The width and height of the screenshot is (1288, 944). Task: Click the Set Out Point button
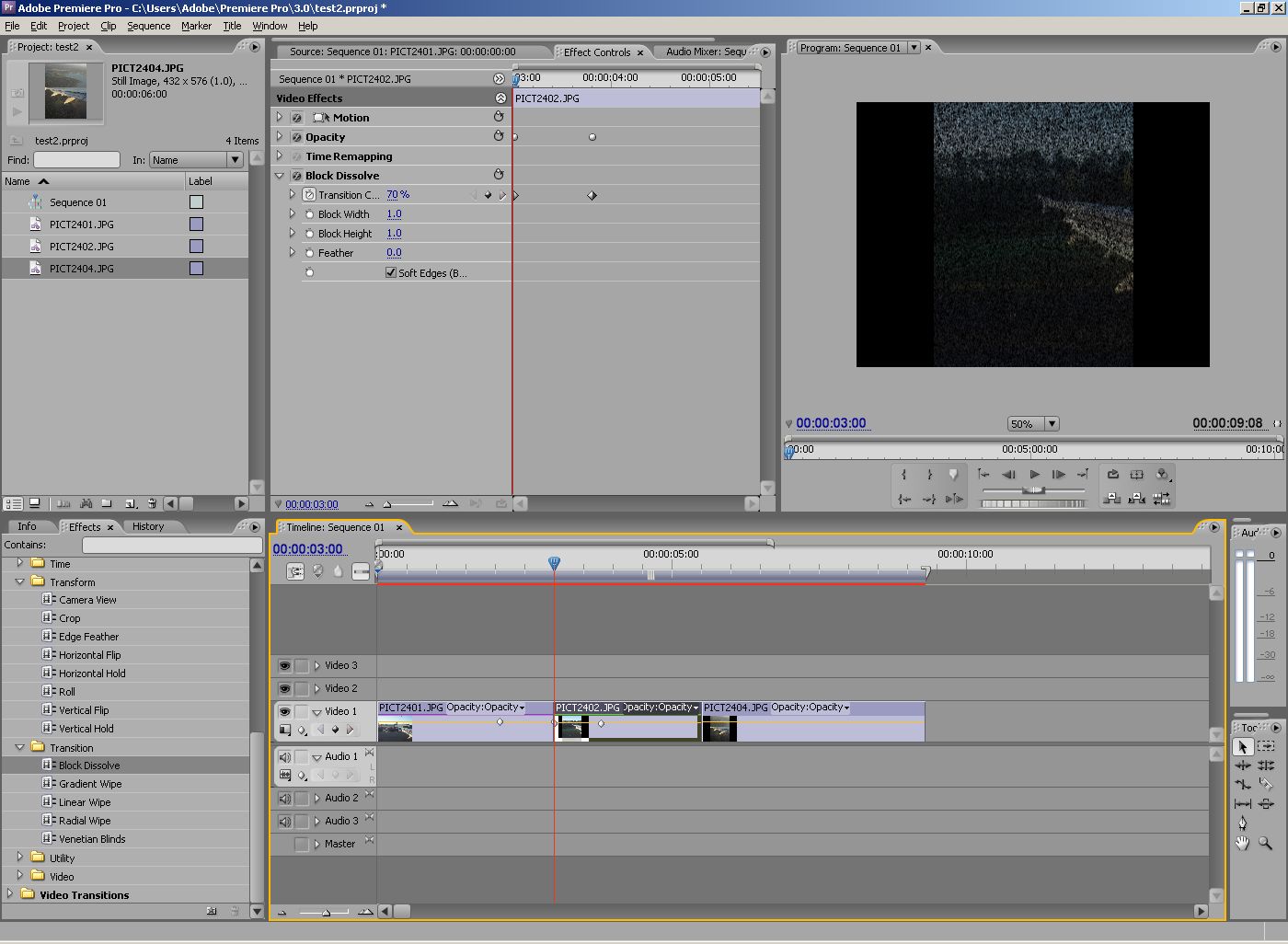tap(929, 475)
